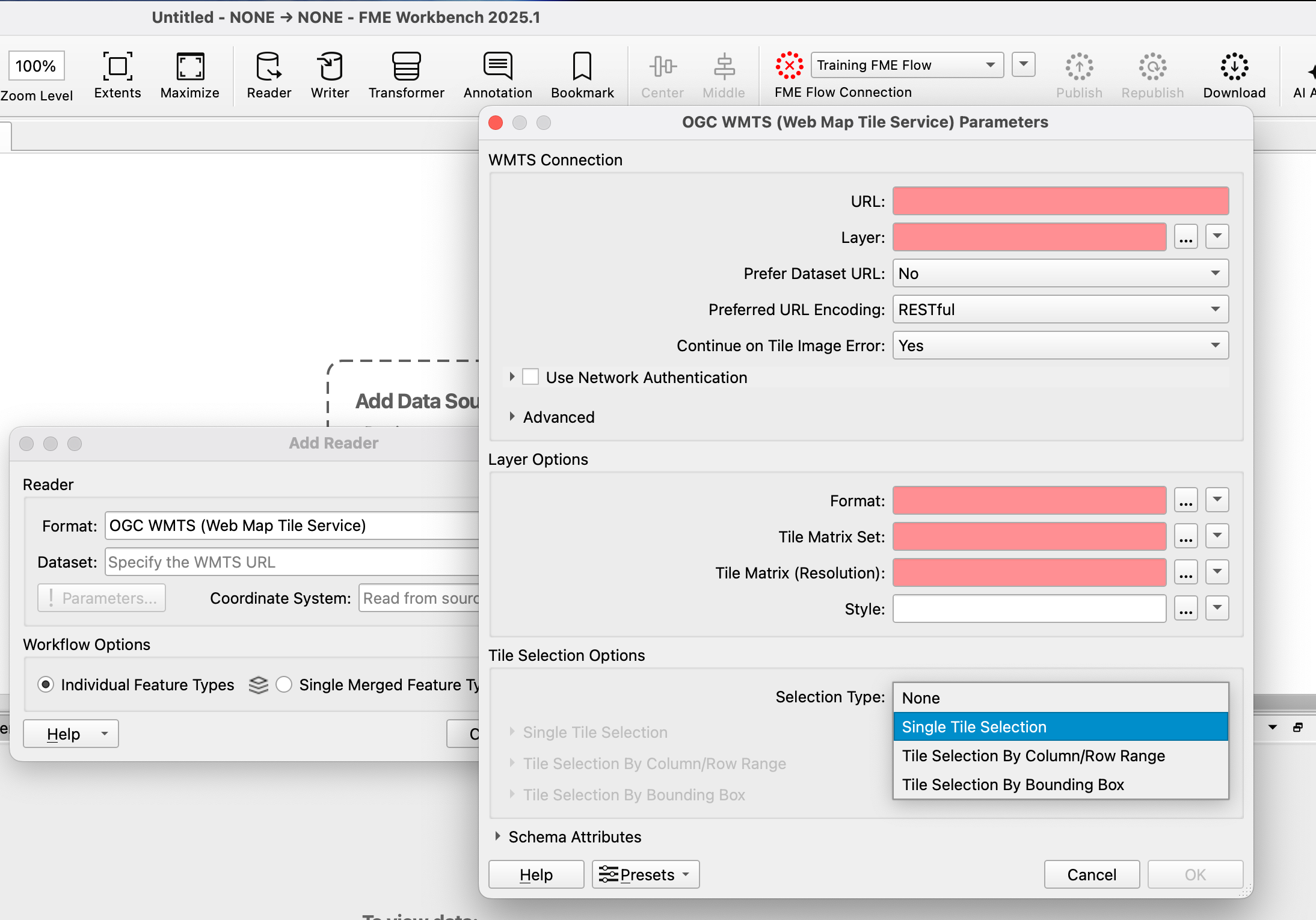Close the WMTS Parameters dialog red button
The image size is (1316, 920).
496,123
